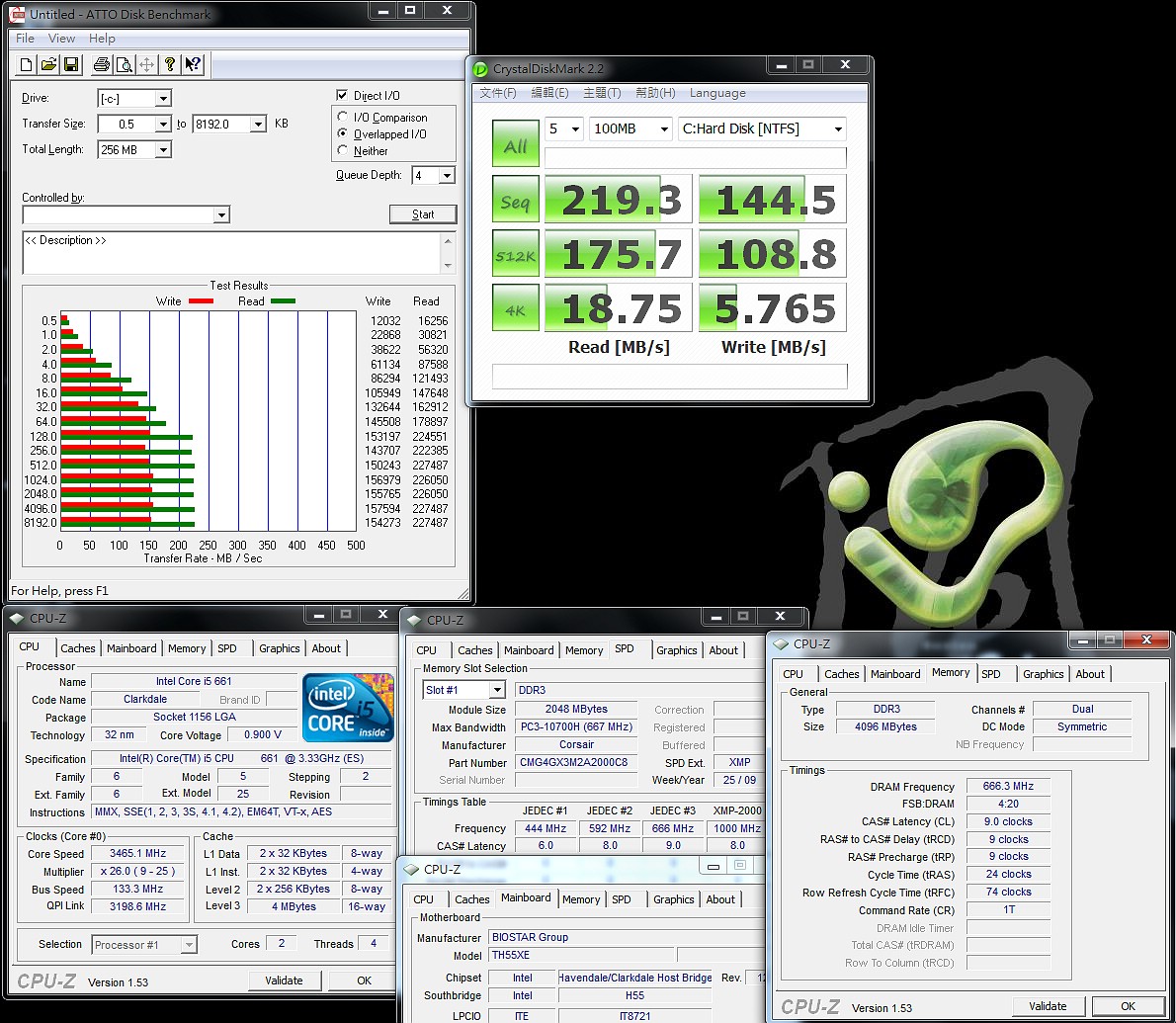Image resolution: width=1176 pixels, height=1023 pixels.
Task: Run the 512K test in CrystalDiskMark
Action: pyautogui.click(x=515, y=253)
